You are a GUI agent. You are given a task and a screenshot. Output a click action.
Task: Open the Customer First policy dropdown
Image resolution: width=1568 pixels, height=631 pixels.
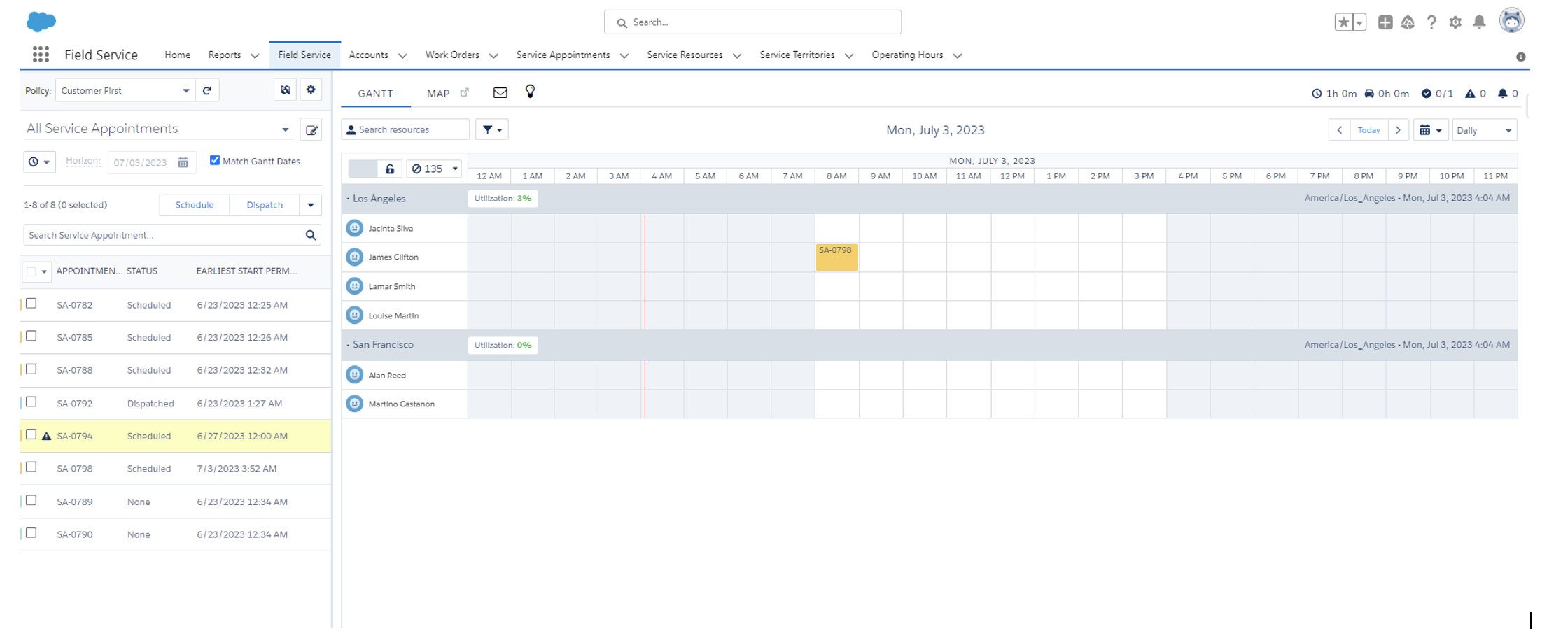point(125,90)
